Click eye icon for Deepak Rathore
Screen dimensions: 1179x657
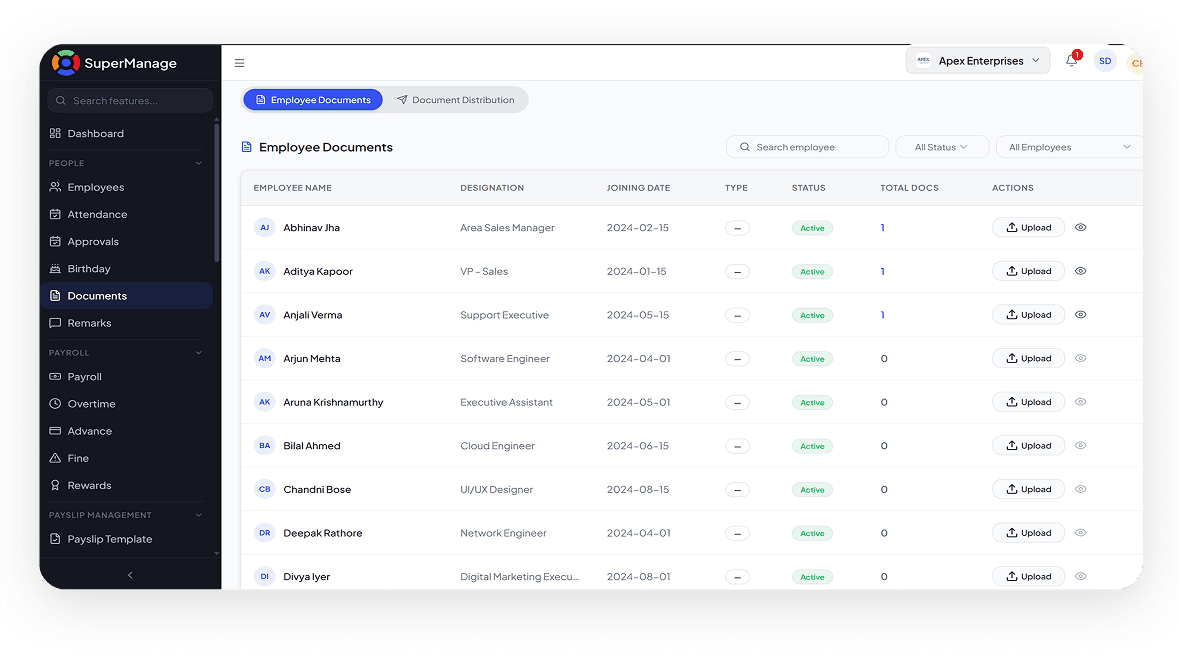pyautogui.click(x=1080, y=533)
